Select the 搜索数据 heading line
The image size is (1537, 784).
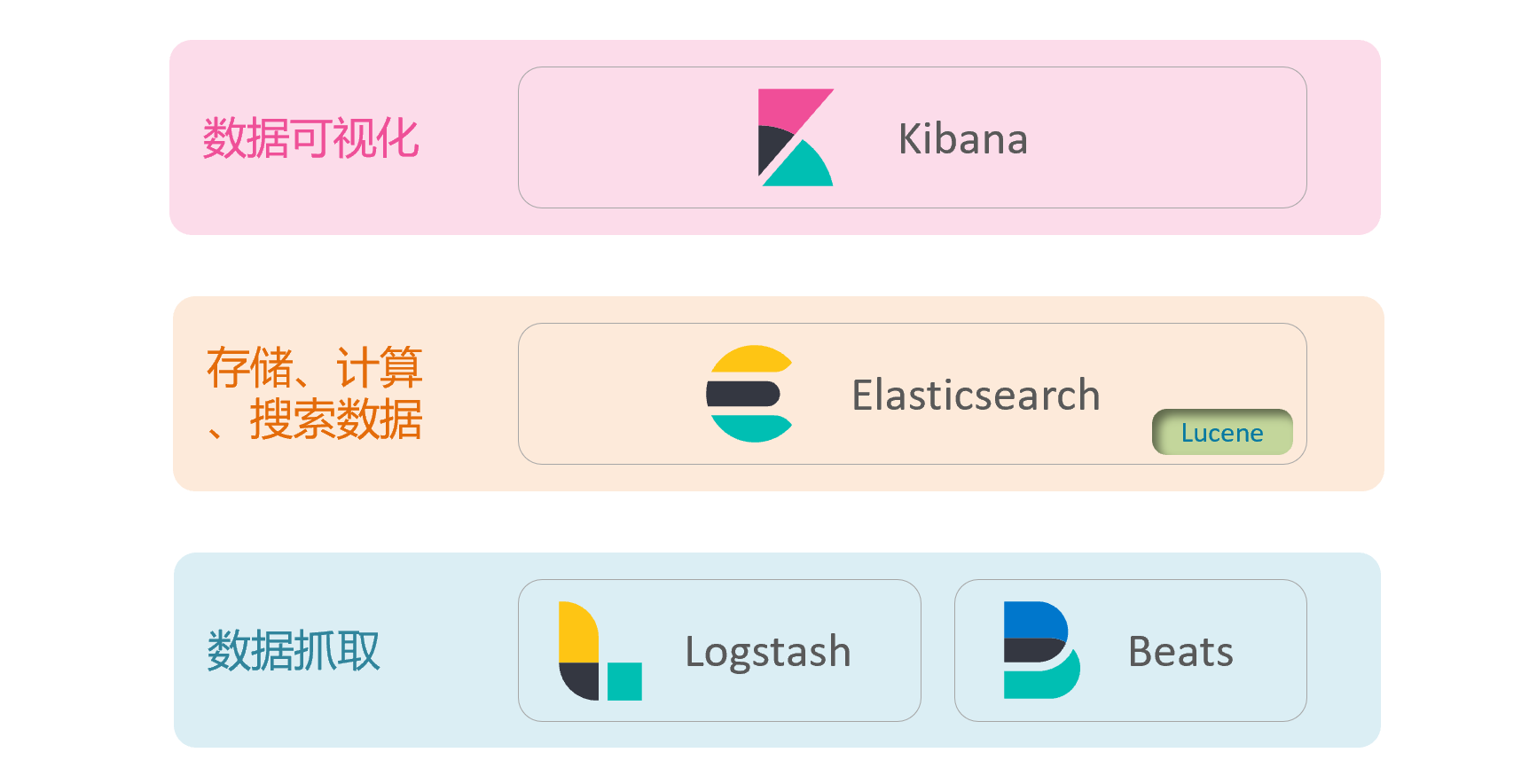click(x=335, y=419)
